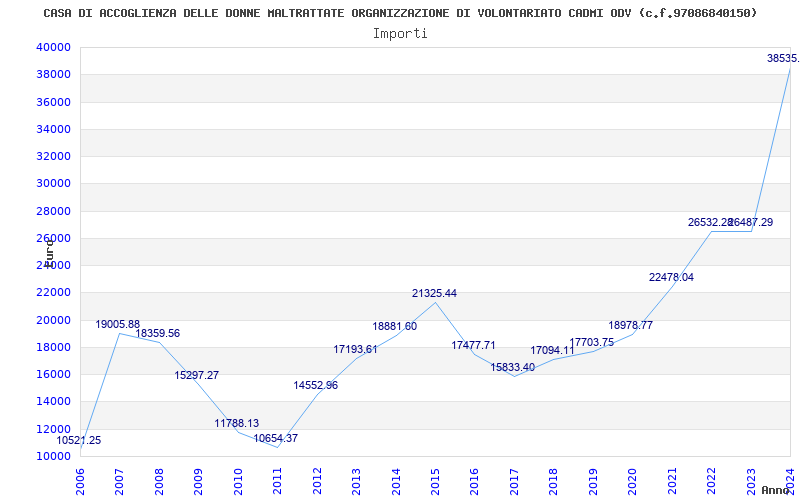The image size is (800, 500).
Task: Select the 2019 x-axis year
Action: [594, 482]
